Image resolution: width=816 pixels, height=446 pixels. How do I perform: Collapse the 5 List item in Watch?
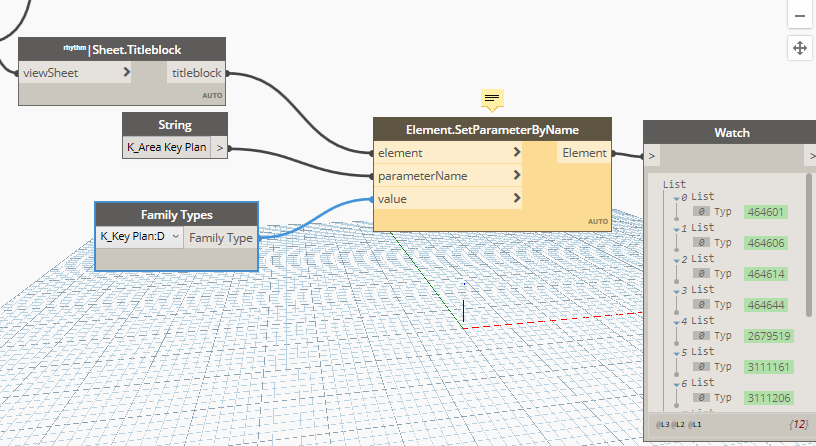click(x=677, y=353)
